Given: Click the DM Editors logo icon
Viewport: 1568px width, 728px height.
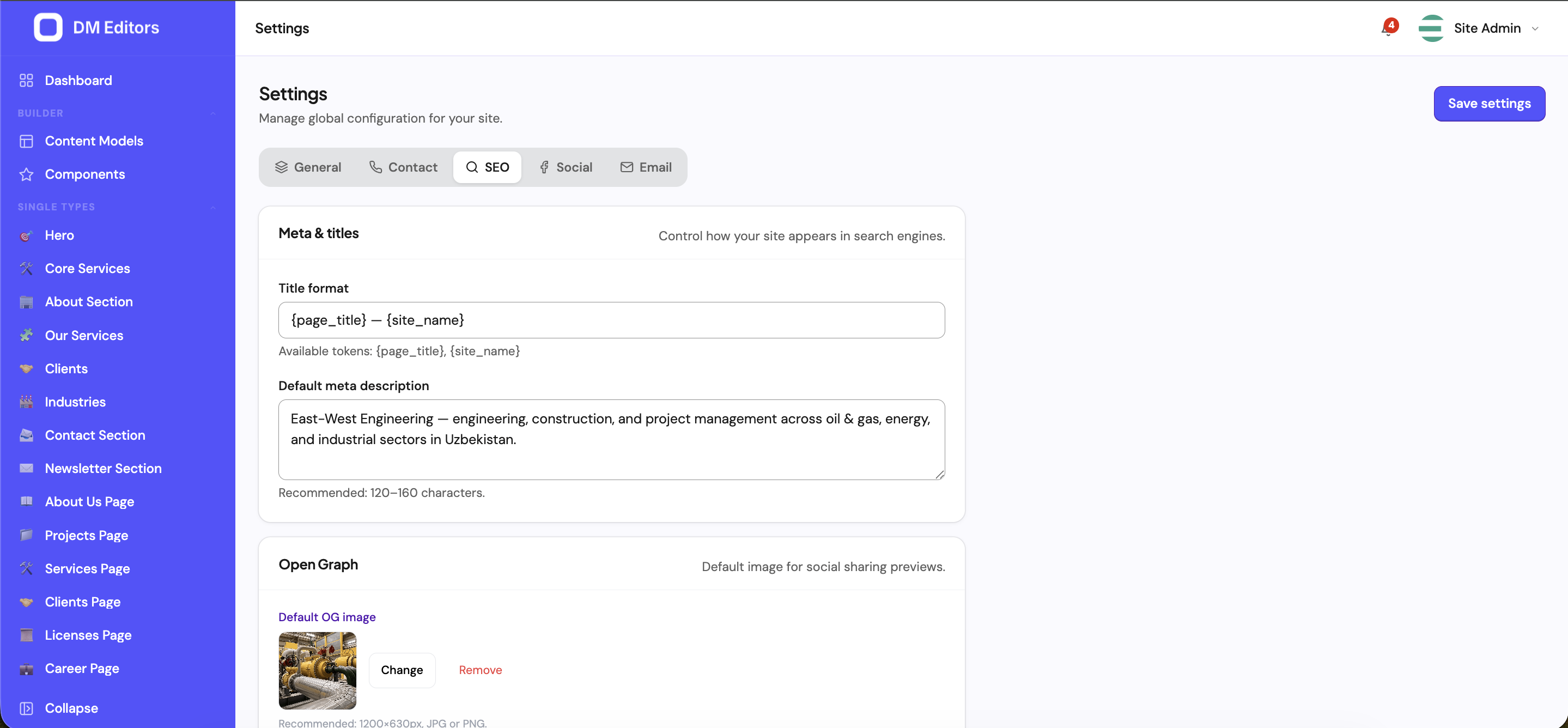Looking at the screenshot, I should 48,27.
